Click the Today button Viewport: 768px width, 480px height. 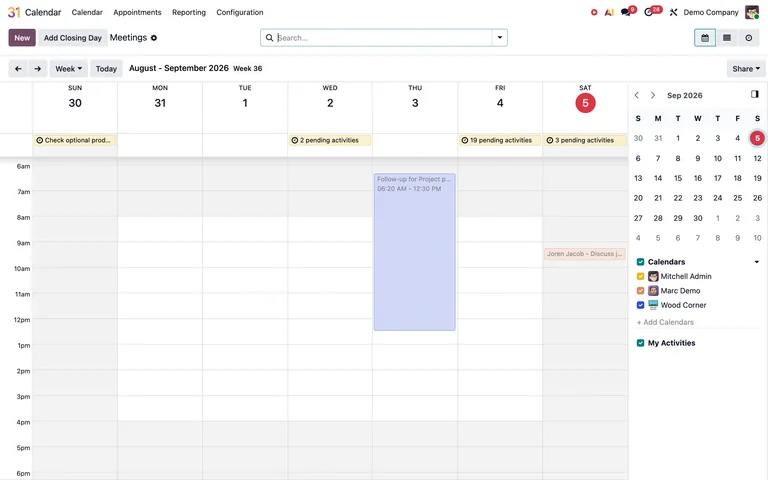[x=106, y=69]
